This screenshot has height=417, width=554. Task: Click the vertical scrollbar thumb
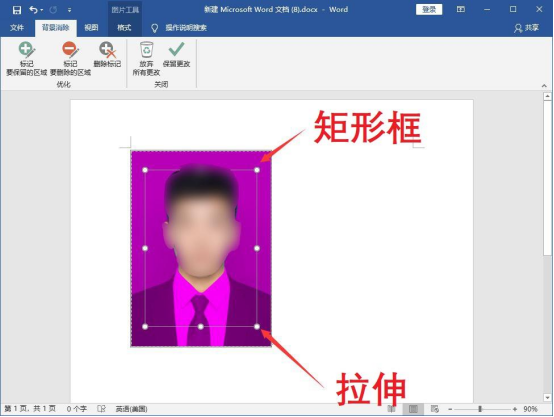click(547, 177)
